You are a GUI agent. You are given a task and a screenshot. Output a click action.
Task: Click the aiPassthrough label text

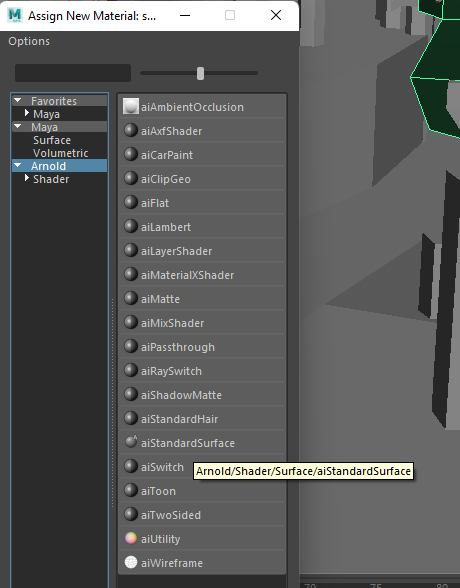click(x=178, y=347)
